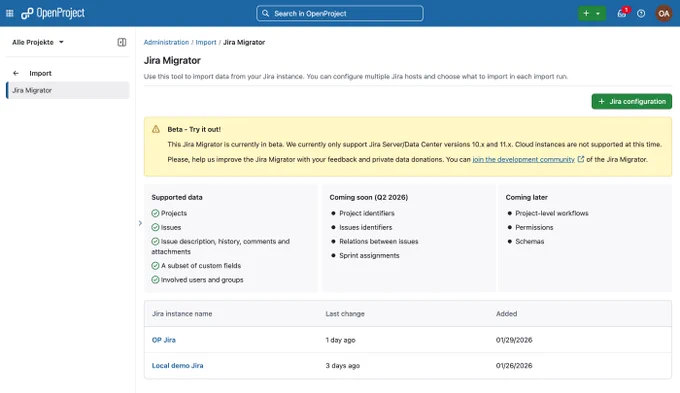Click the Issues checkmark icon
The image size is (680, 393).
coord(155,227)
